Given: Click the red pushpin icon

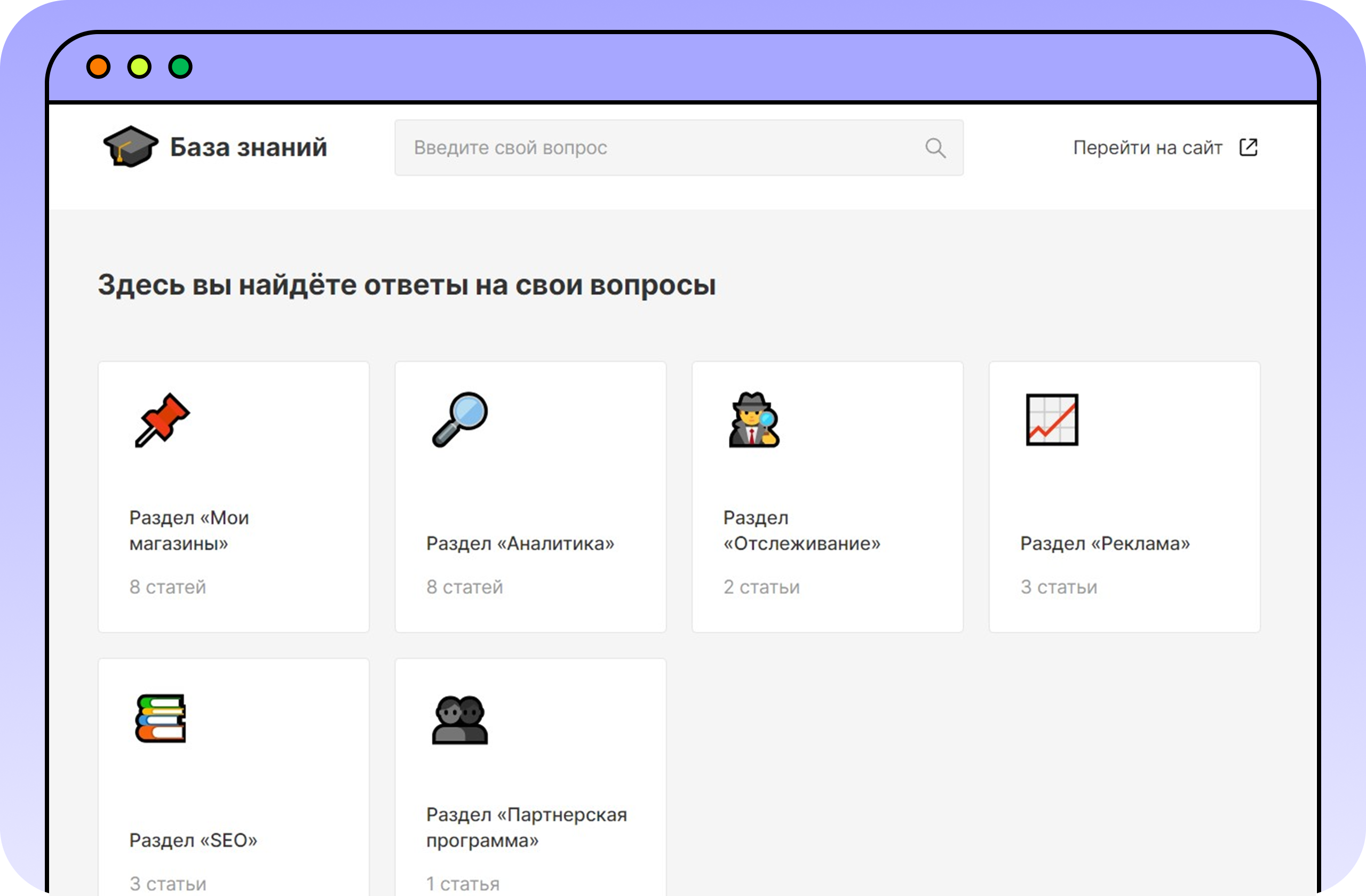Looking at the screenshot, I should coord(162,419).
